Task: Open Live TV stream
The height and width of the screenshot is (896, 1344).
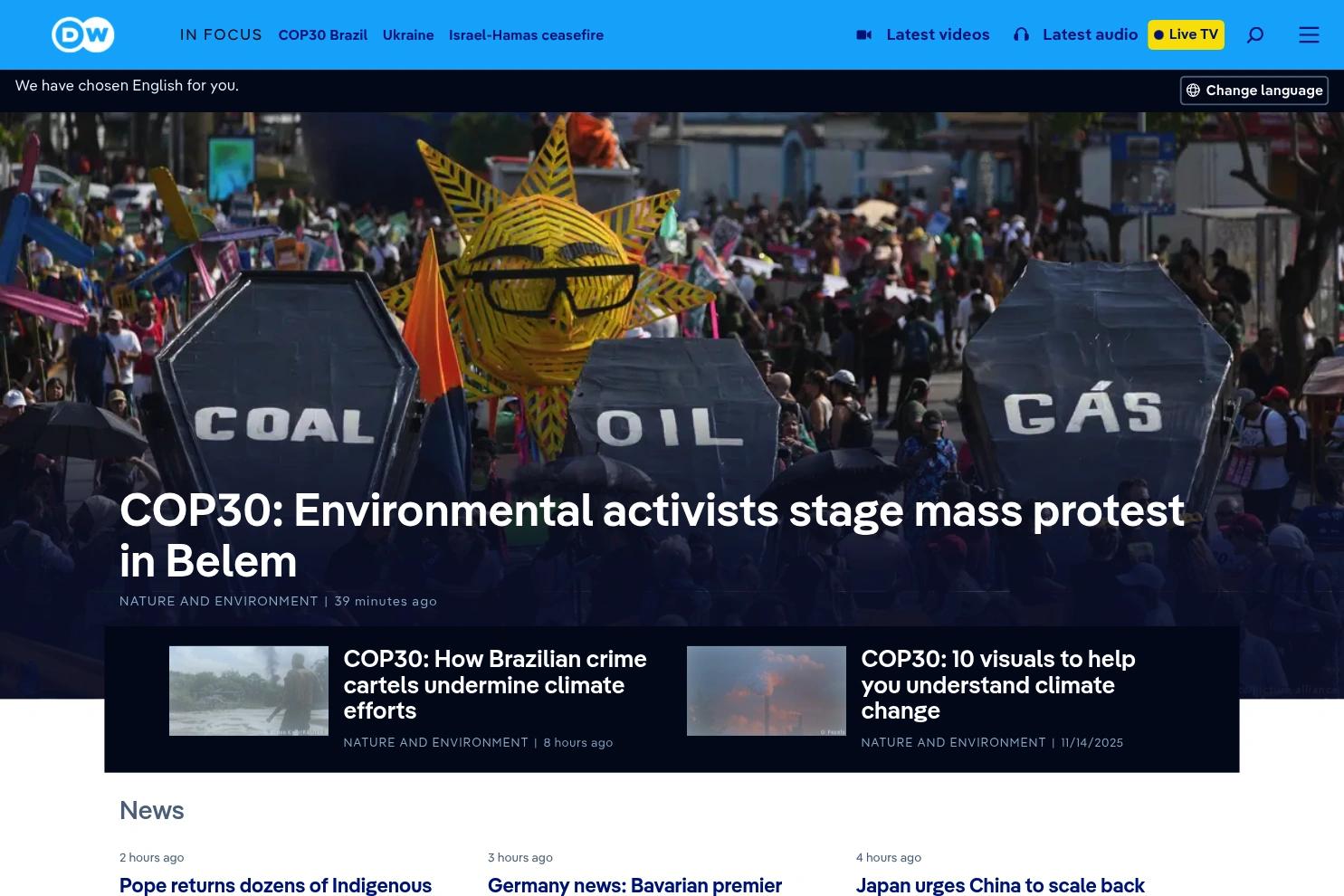Action: point(1186,35)
